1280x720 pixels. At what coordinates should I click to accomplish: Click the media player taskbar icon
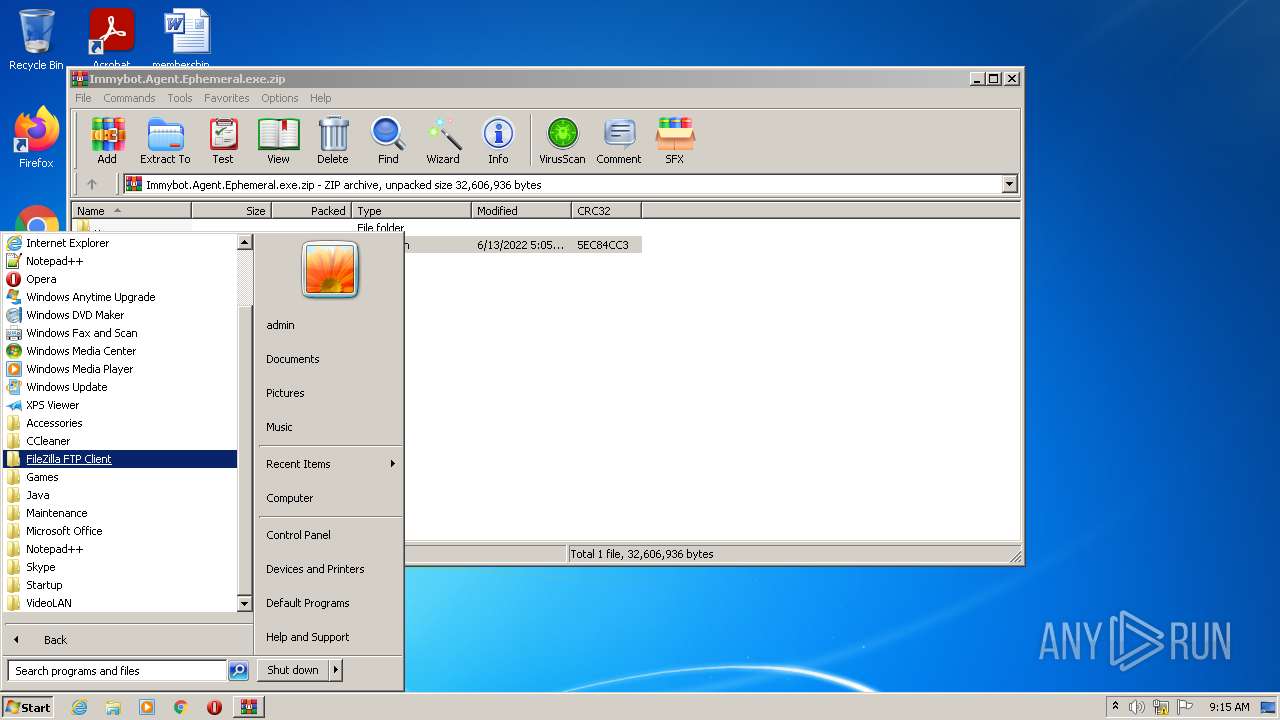[x=147, y=707]
